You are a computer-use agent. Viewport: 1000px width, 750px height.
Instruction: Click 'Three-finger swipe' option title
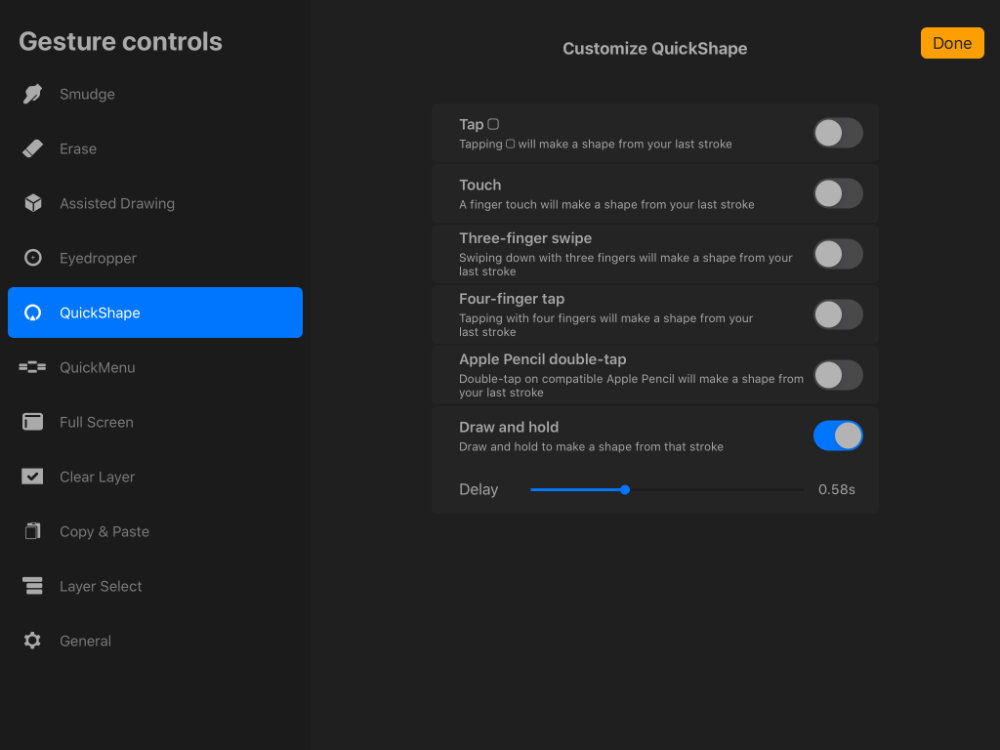click(525, 238)
